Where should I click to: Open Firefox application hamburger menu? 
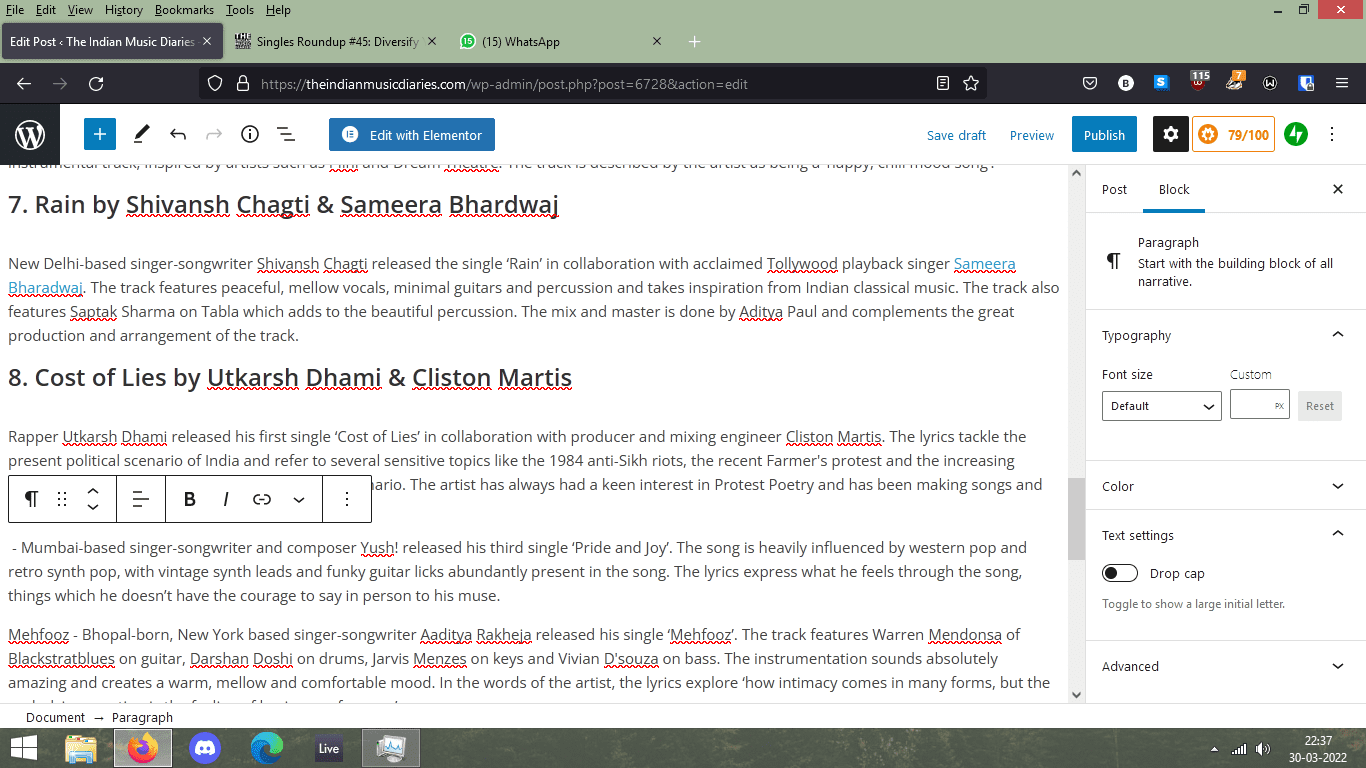coord(1341,84)
